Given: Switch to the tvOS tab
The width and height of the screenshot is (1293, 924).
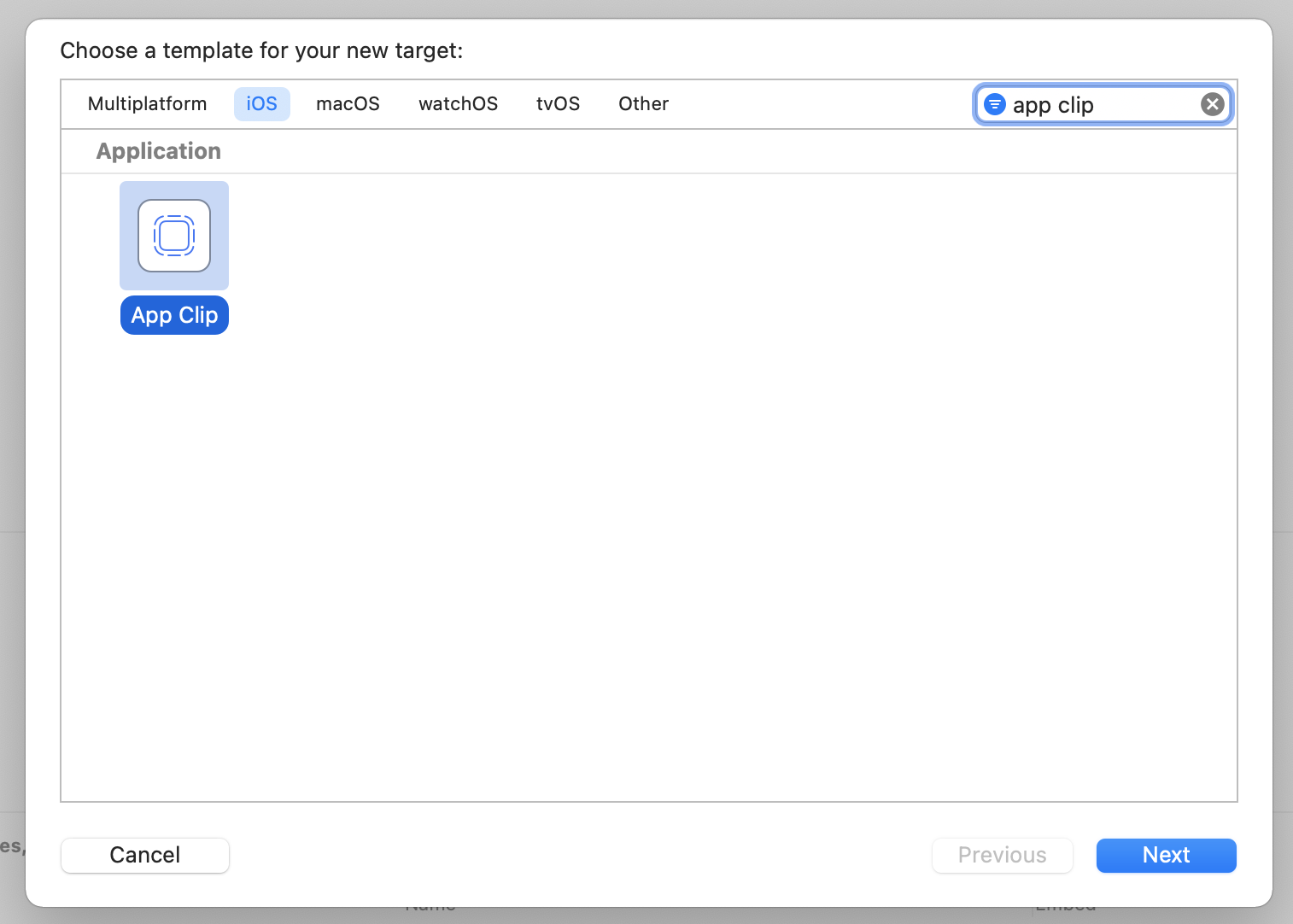Looking at the screenshot, I should tap(559, 104).
